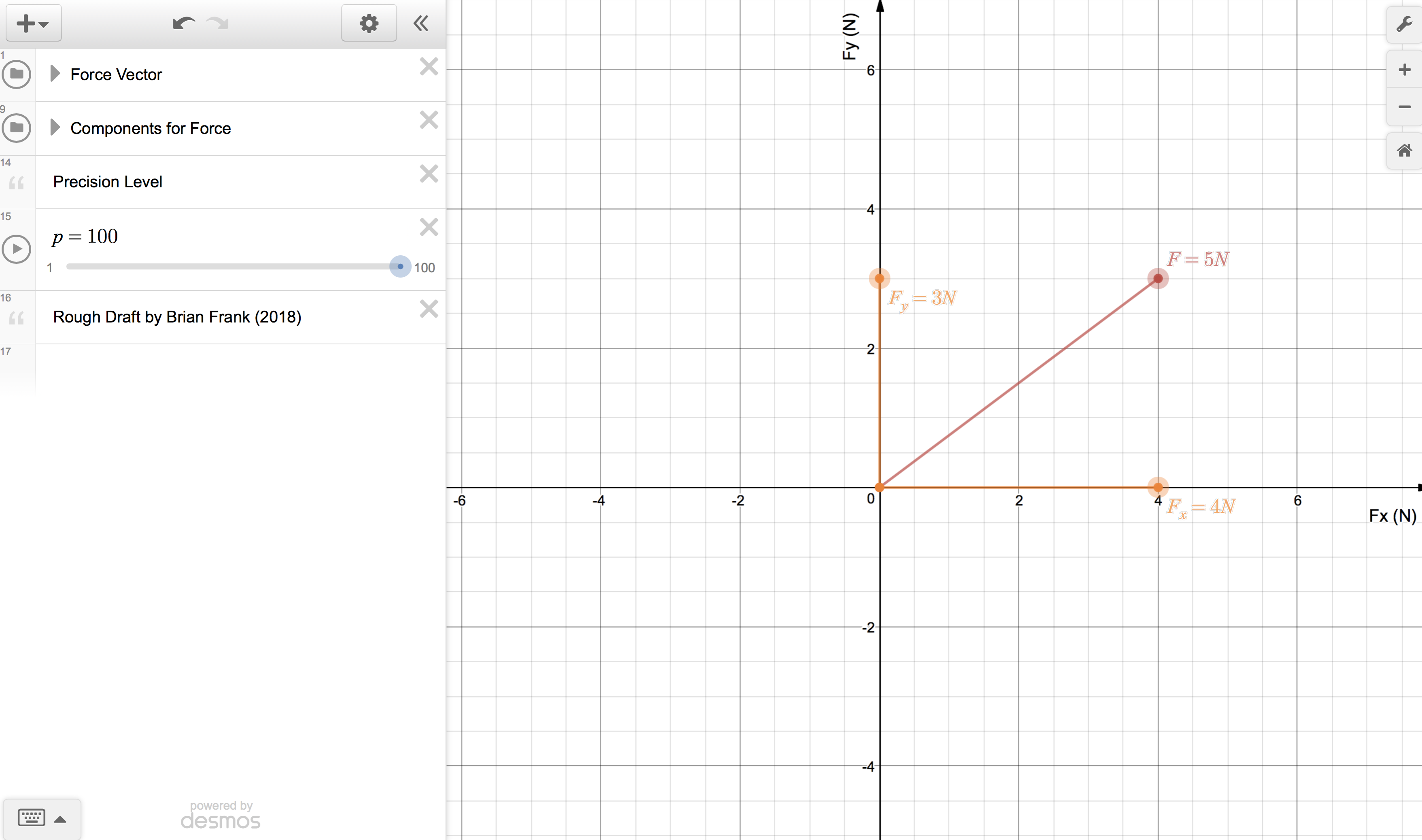Collapse the expression list with double chevron

tap(420, 23)
